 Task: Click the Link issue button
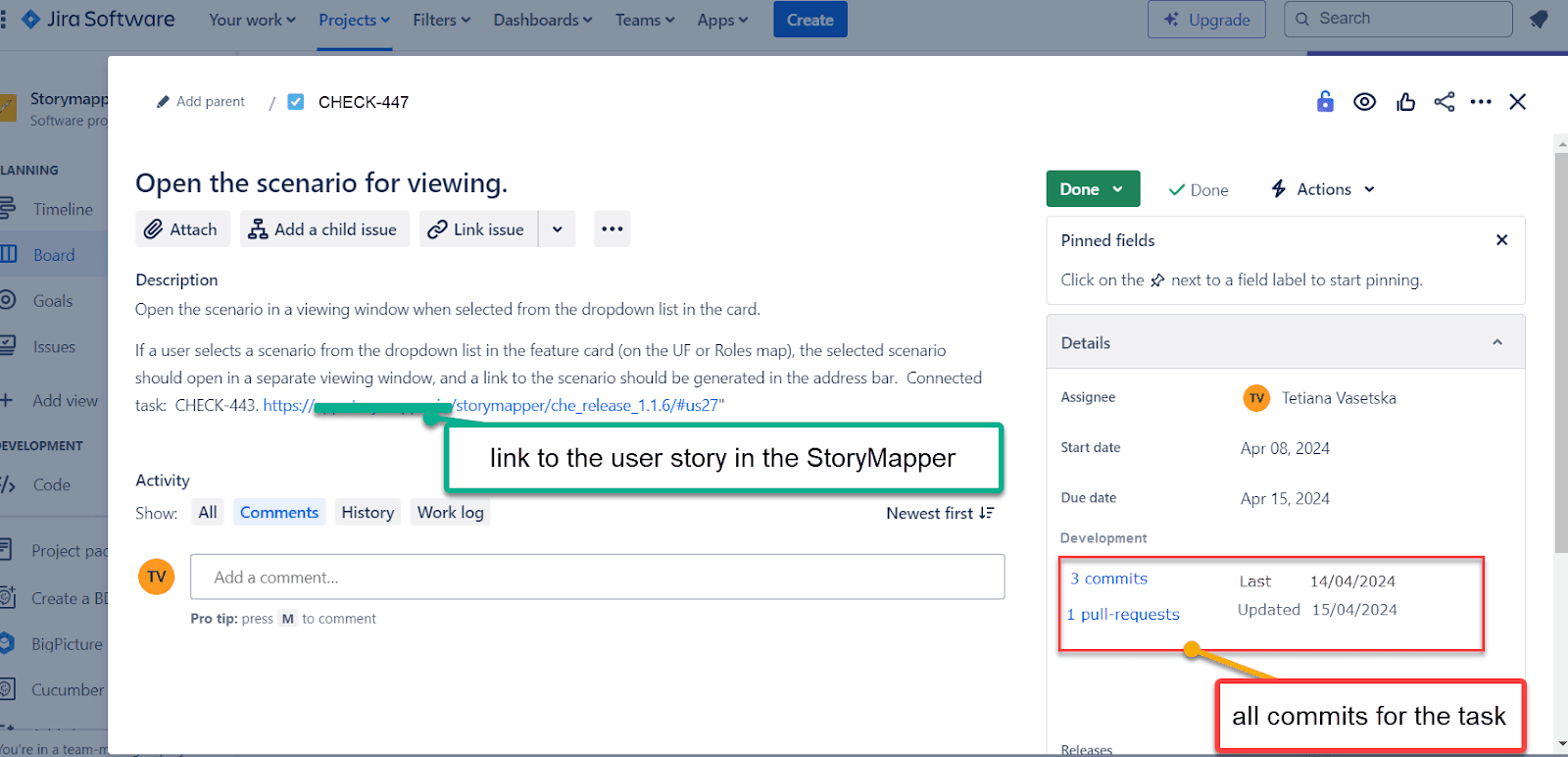478,229
